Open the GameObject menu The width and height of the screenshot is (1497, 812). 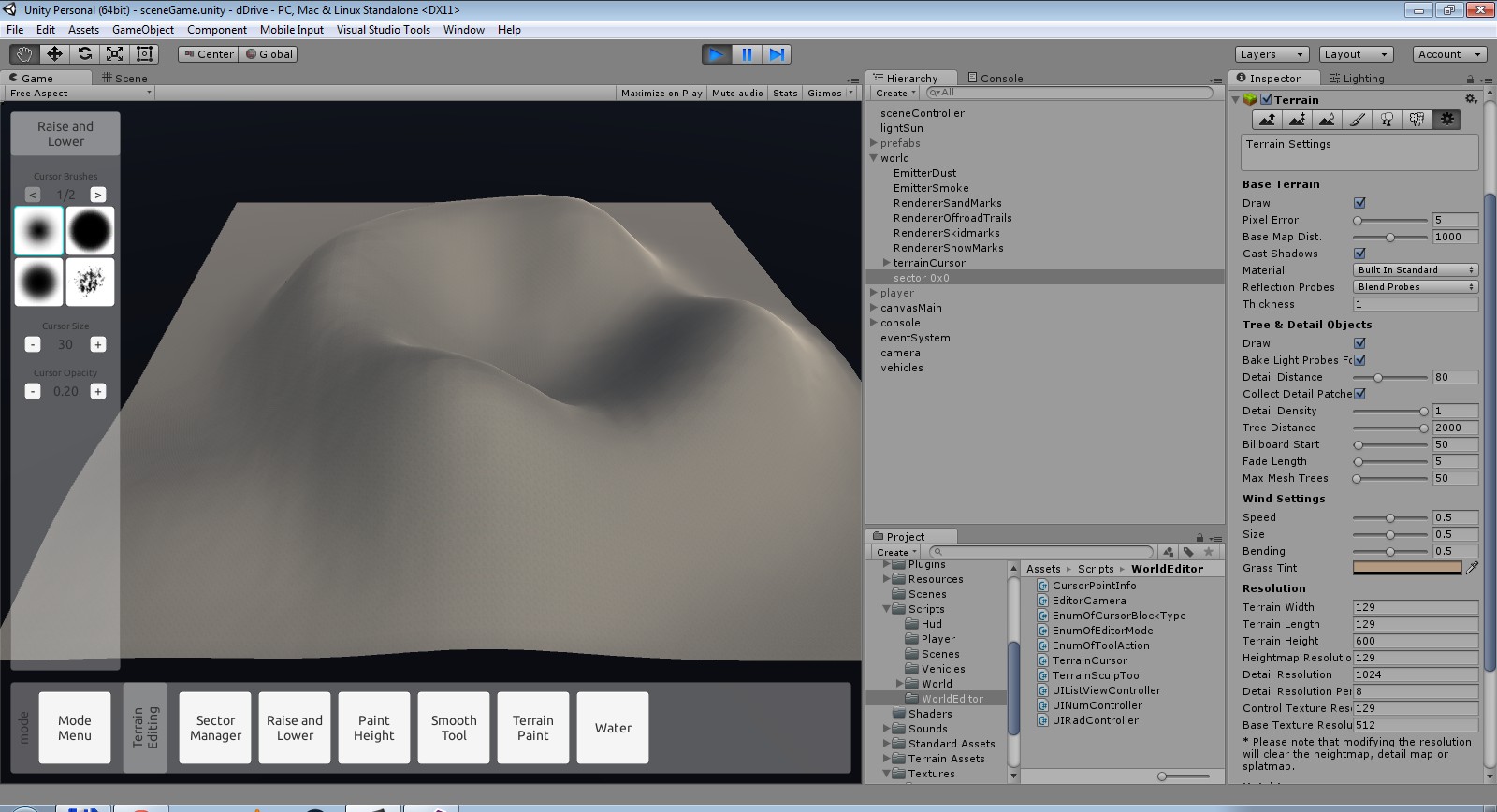click(142, 30)
